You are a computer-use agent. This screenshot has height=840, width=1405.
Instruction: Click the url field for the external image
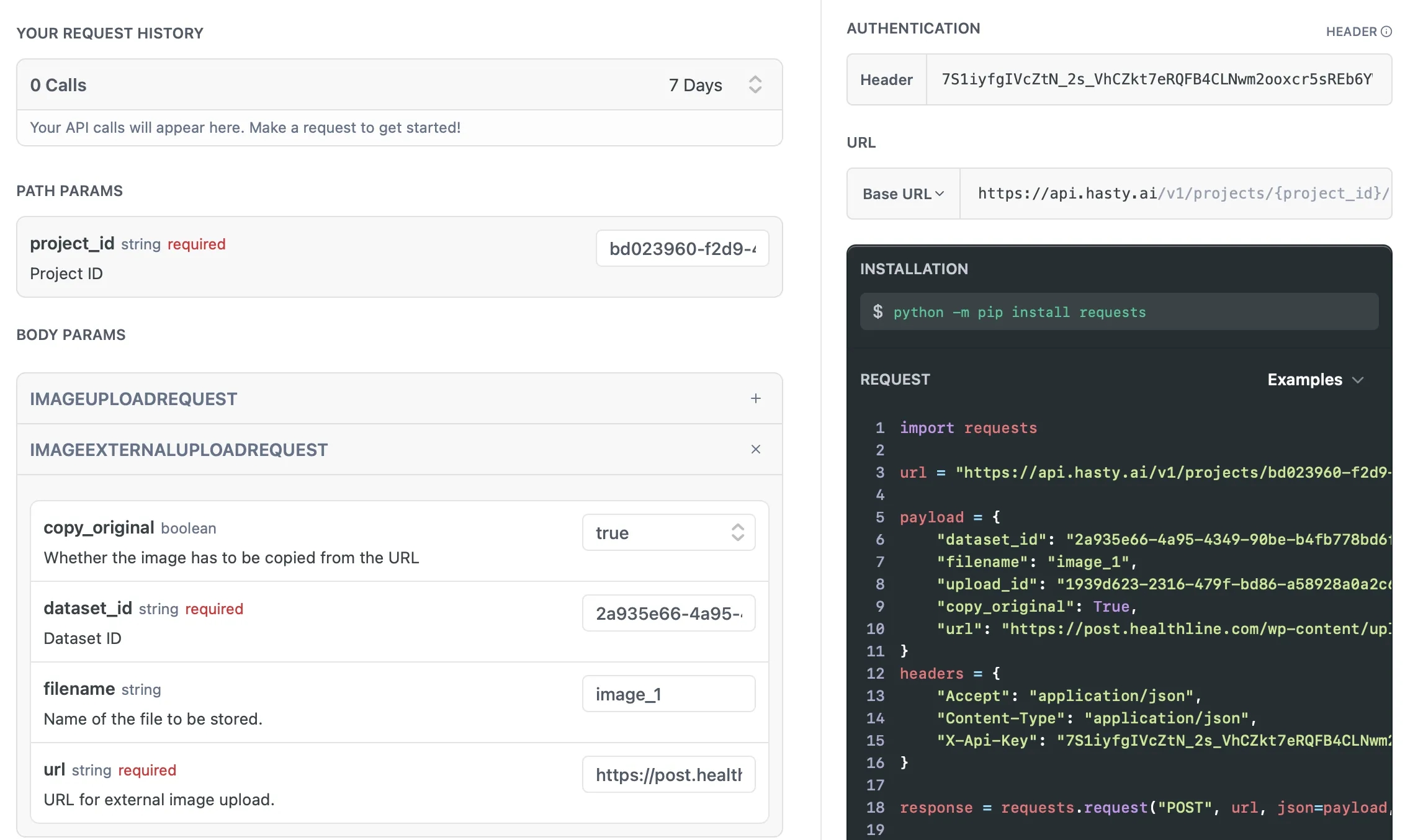tap(668, 774)
